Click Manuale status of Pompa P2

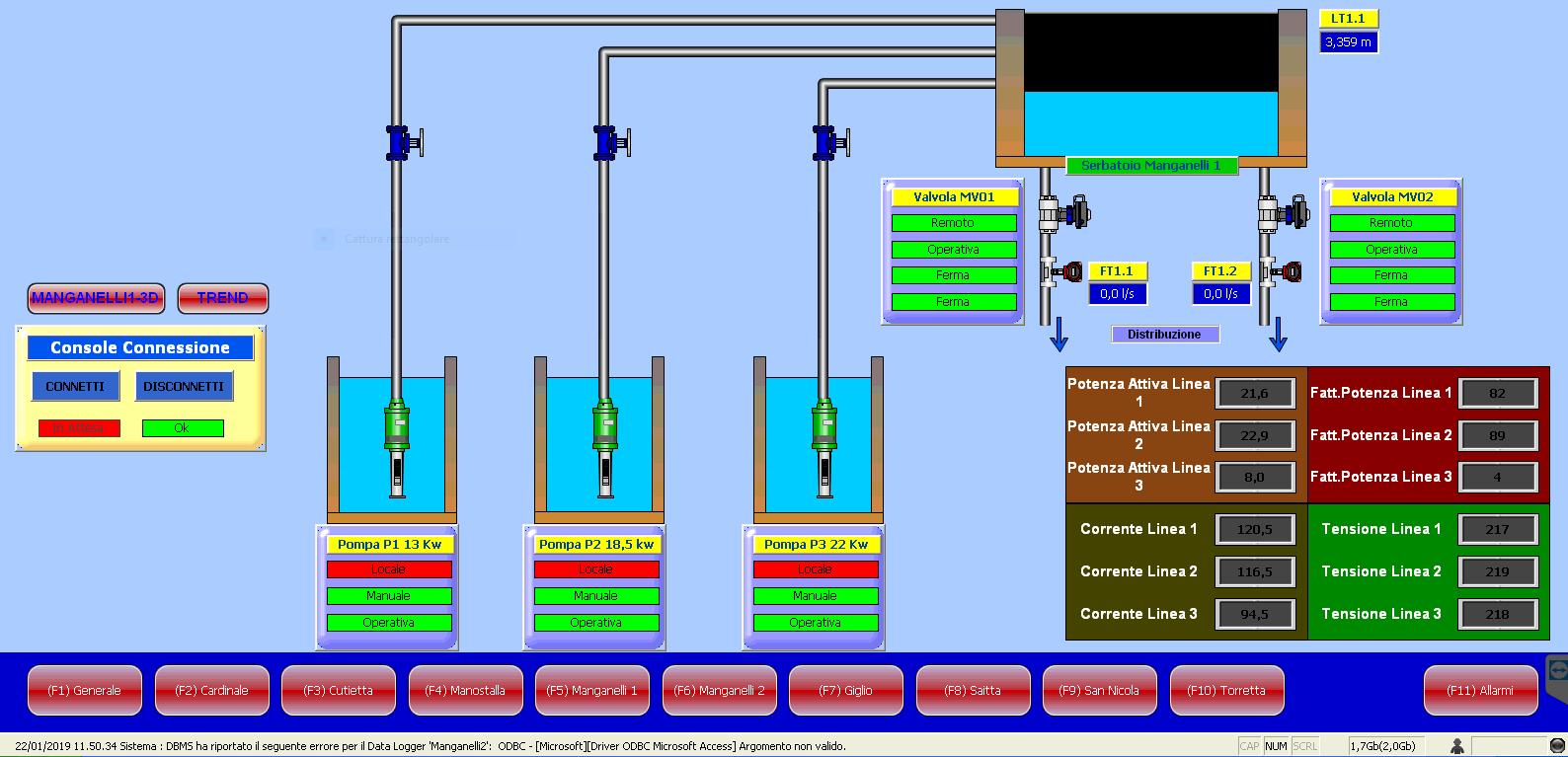(596, 596)
